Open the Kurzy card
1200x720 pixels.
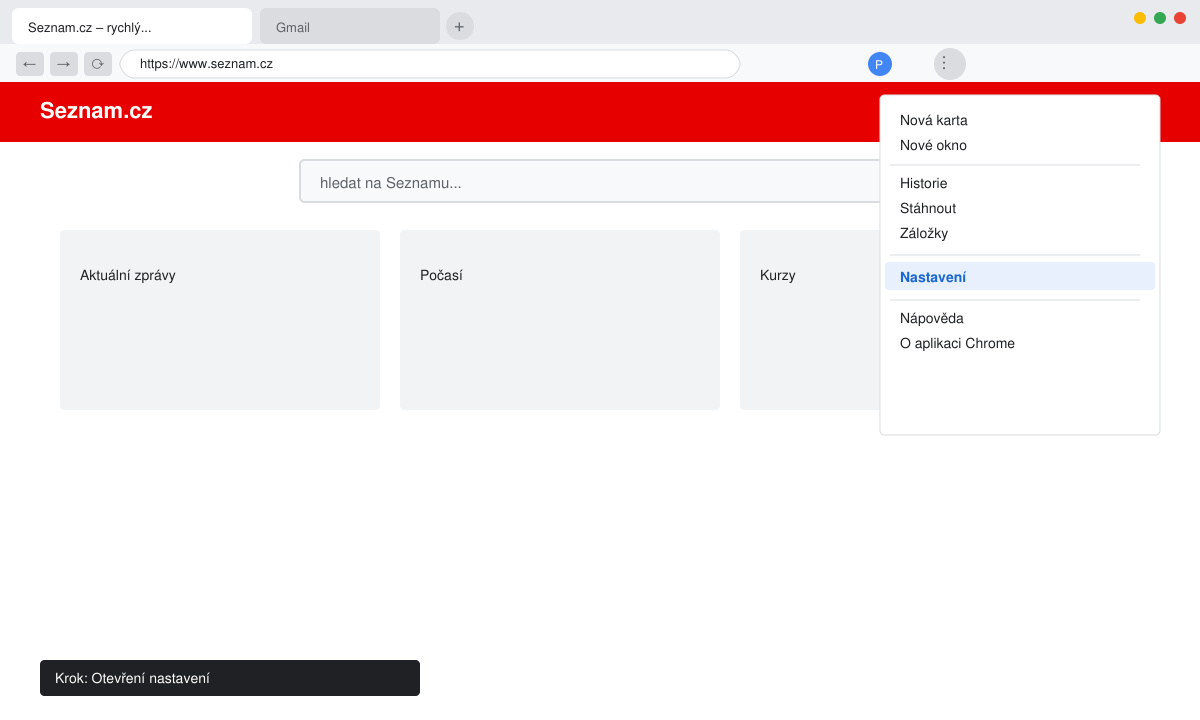tap(810, 320)
